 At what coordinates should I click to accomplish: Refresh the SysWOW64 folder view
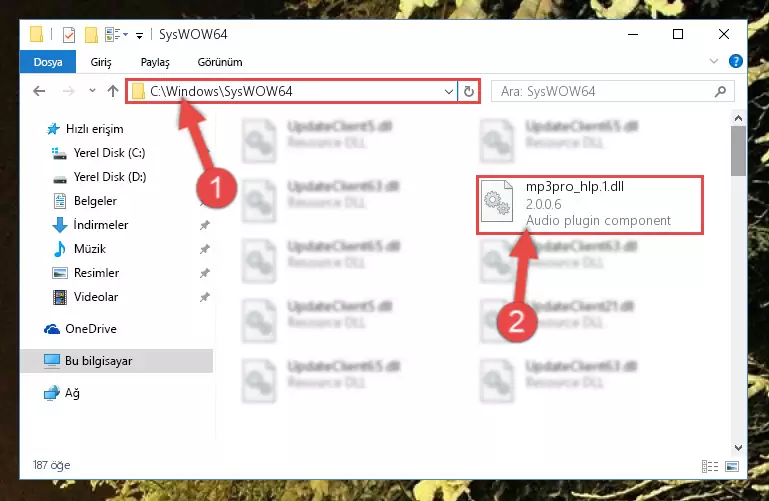click(469, 92)
